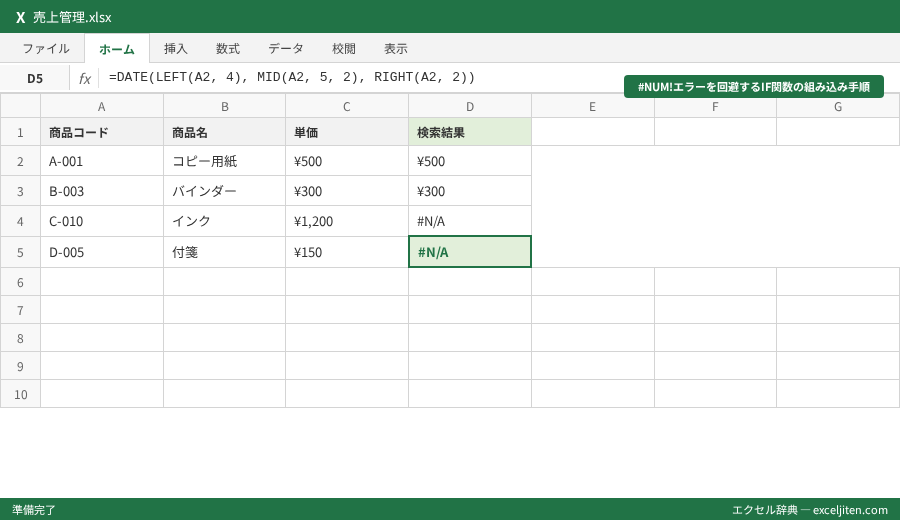Image resolution: width=900 pixels, height=520 pixels.
Task: Select the コピー用紙 cell
Action: click(224, 161)
